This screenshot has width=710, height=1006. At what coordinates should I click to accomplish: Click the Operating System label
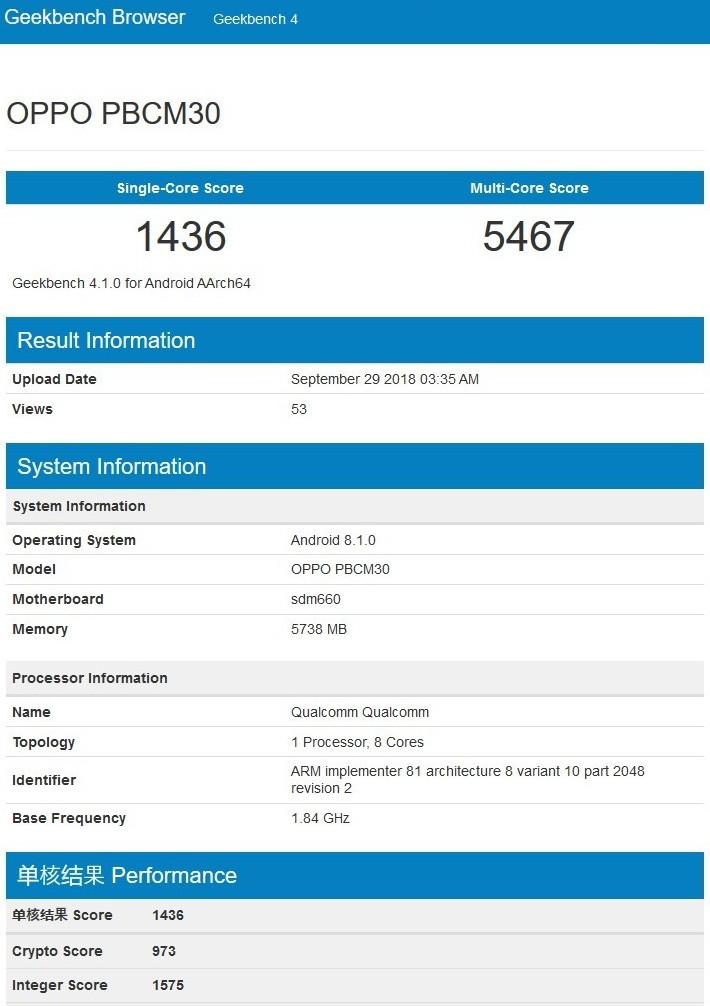coord(74,540)
